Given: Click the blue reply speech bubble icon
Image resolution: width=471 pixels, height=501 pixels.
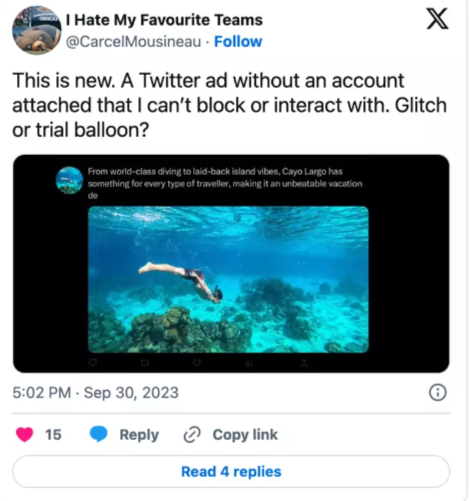Looking at the screenshot, I should click(x=99, y=434).
